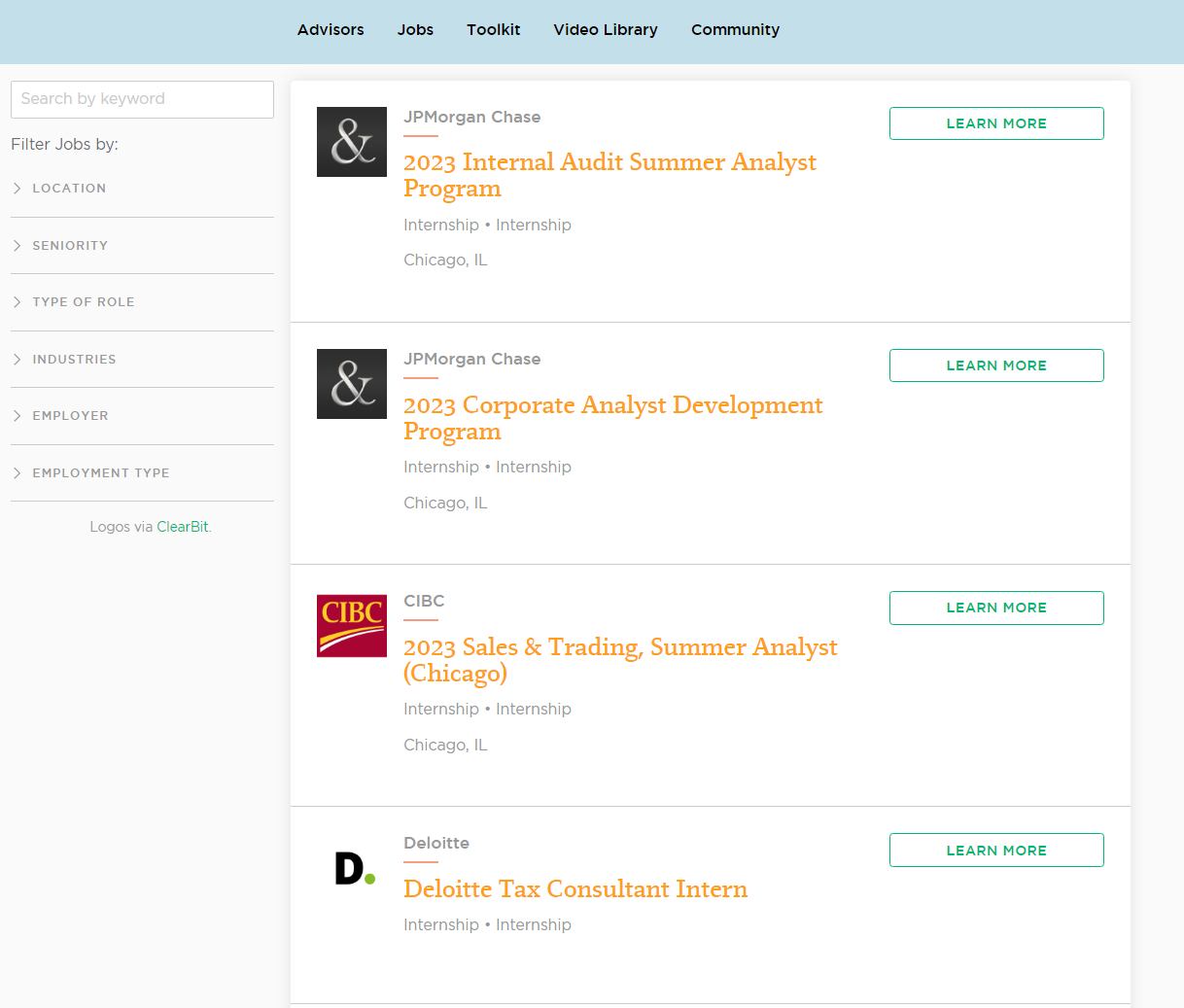The image size is (1184, 1008).
Task: Open Deloitte Tax Consultant Intern listing
Action: click(x=575, y=889)
